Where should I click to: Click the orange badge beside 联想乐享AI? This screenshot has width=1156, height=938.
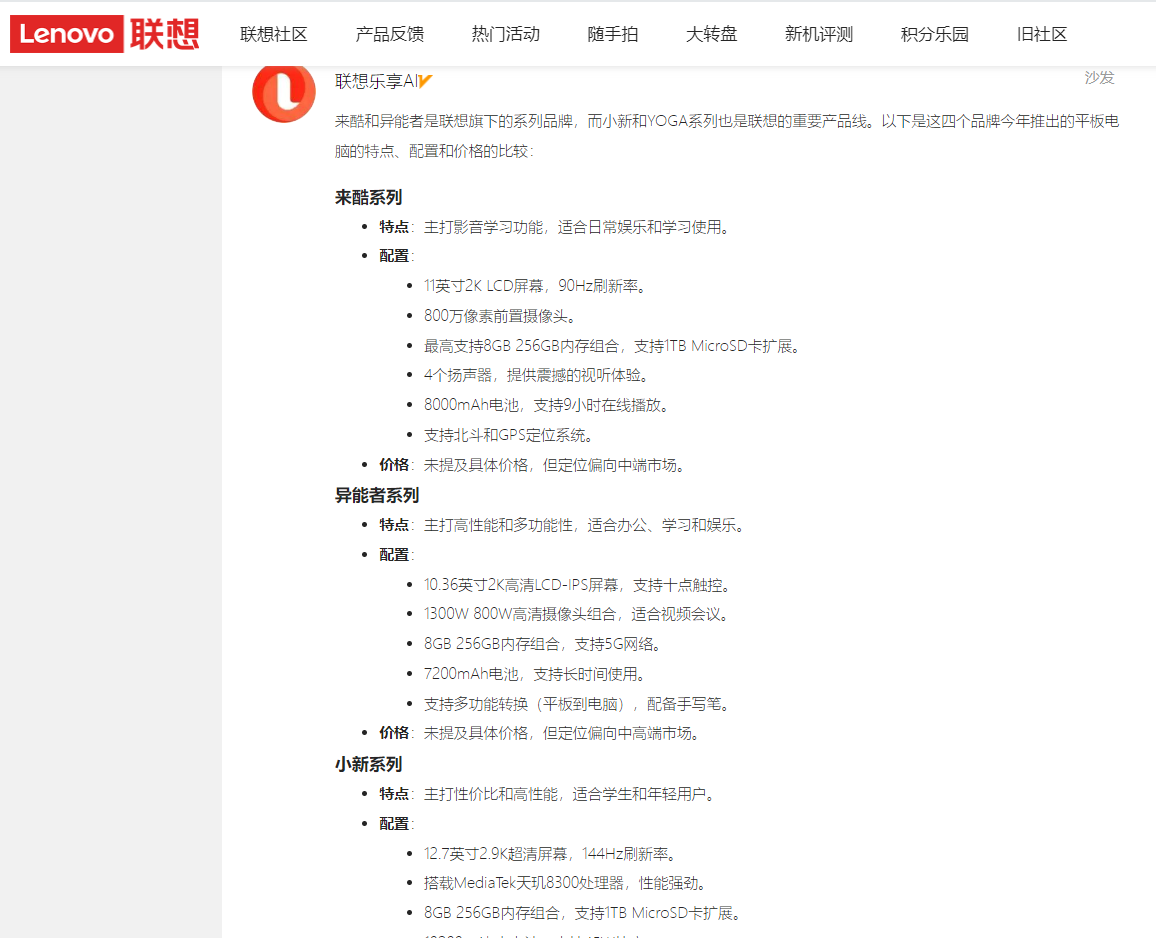coord(426,81)
